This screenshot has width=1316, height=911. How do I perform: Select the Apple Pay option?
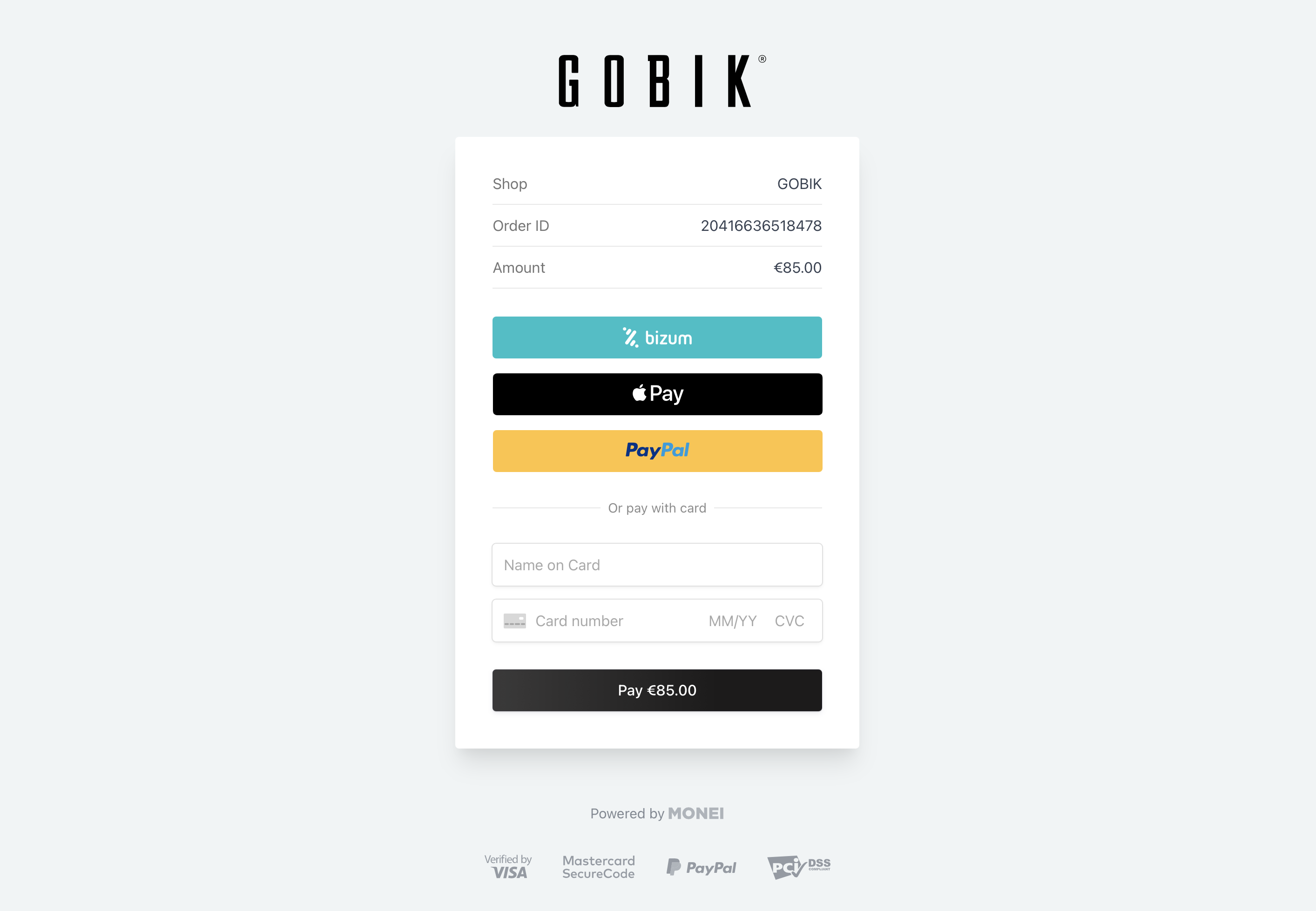point(658,392)
